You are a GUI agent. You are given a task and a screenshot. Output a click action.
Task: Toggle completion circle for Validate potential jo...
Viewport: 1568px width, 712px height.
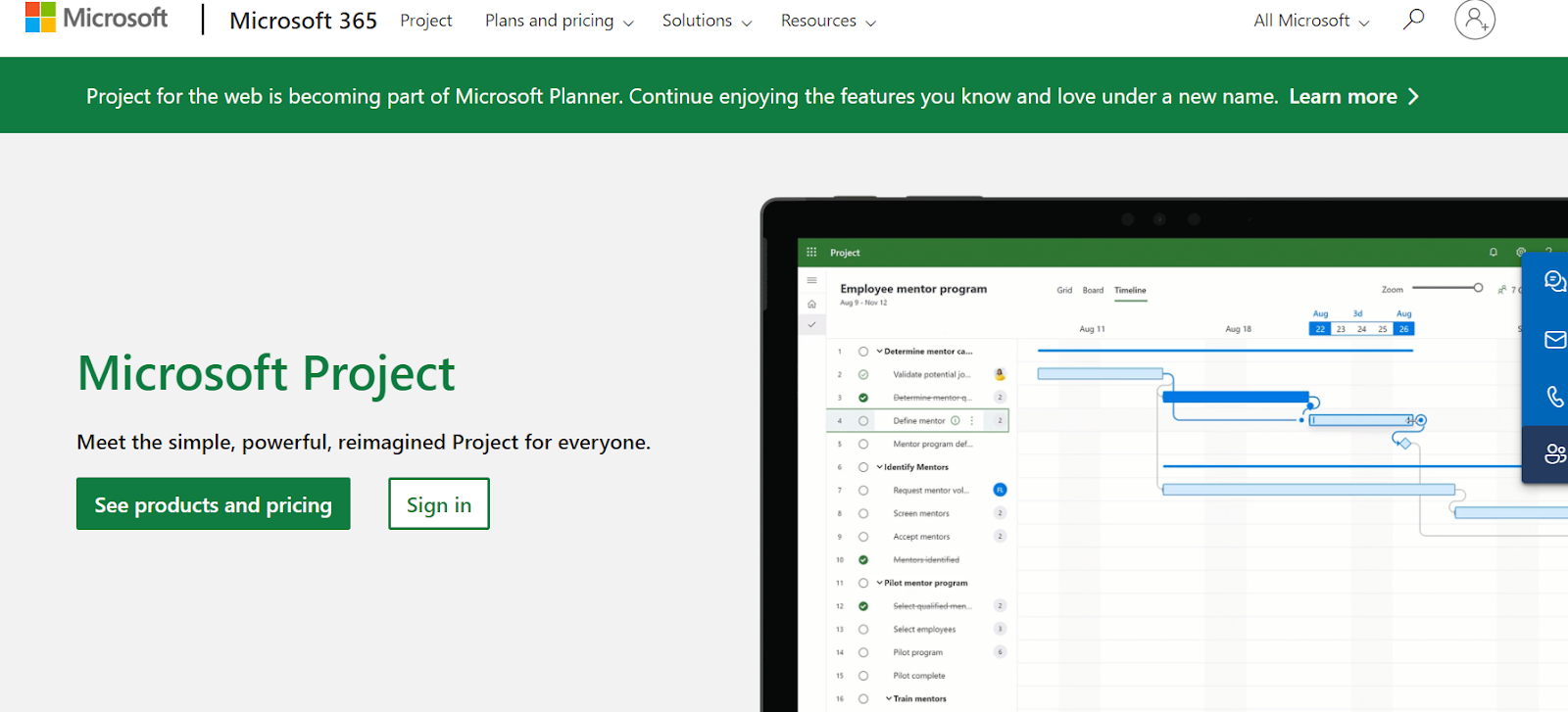click(863, 374)
